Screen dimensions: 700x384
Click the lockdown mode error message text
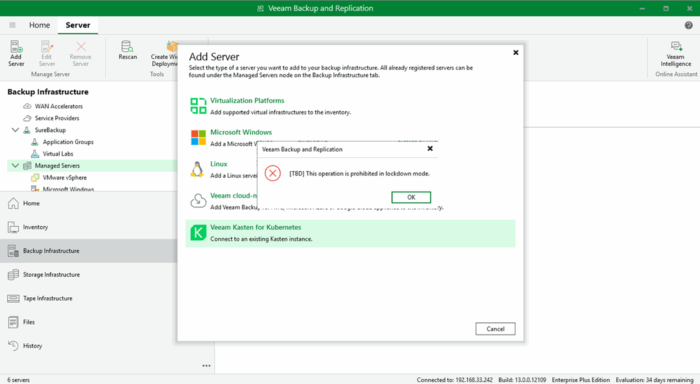click(x=359, y=174)
